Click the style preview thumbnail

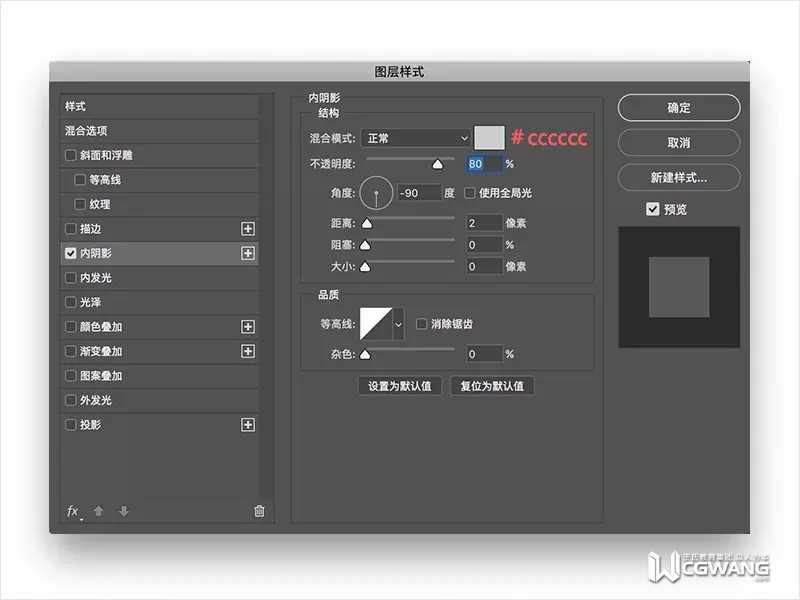pos(679,287)
